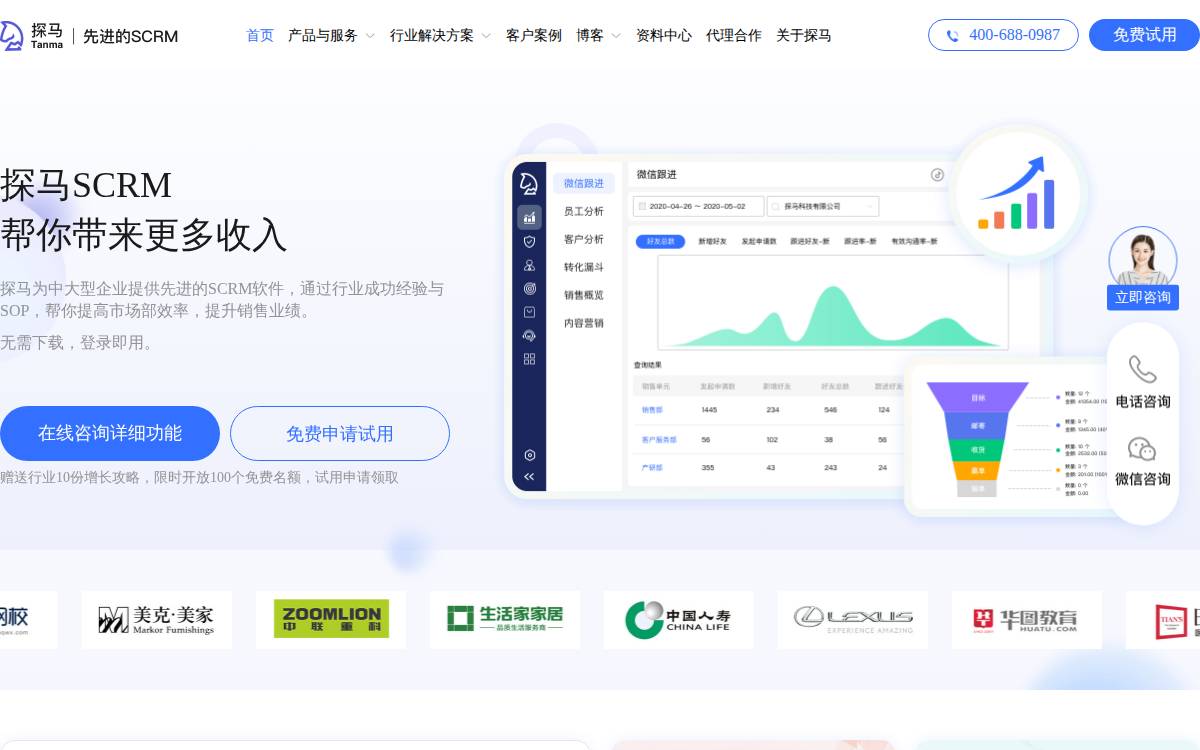Open 行业解决方案 menu
The height and width of the screenshot is (750, 1200).
point(432,36)
